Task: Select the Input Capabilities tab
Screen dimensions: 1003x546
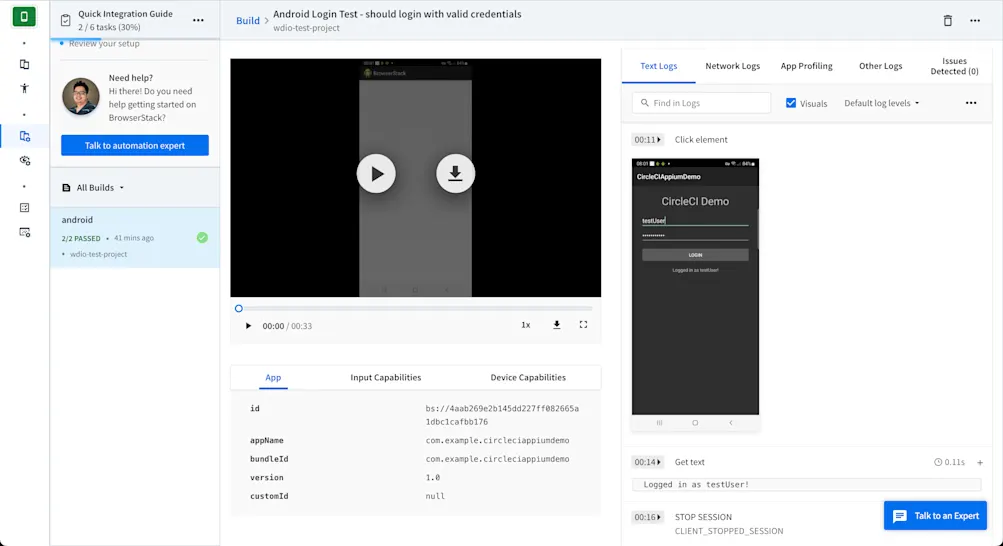Action: (386, 377)
